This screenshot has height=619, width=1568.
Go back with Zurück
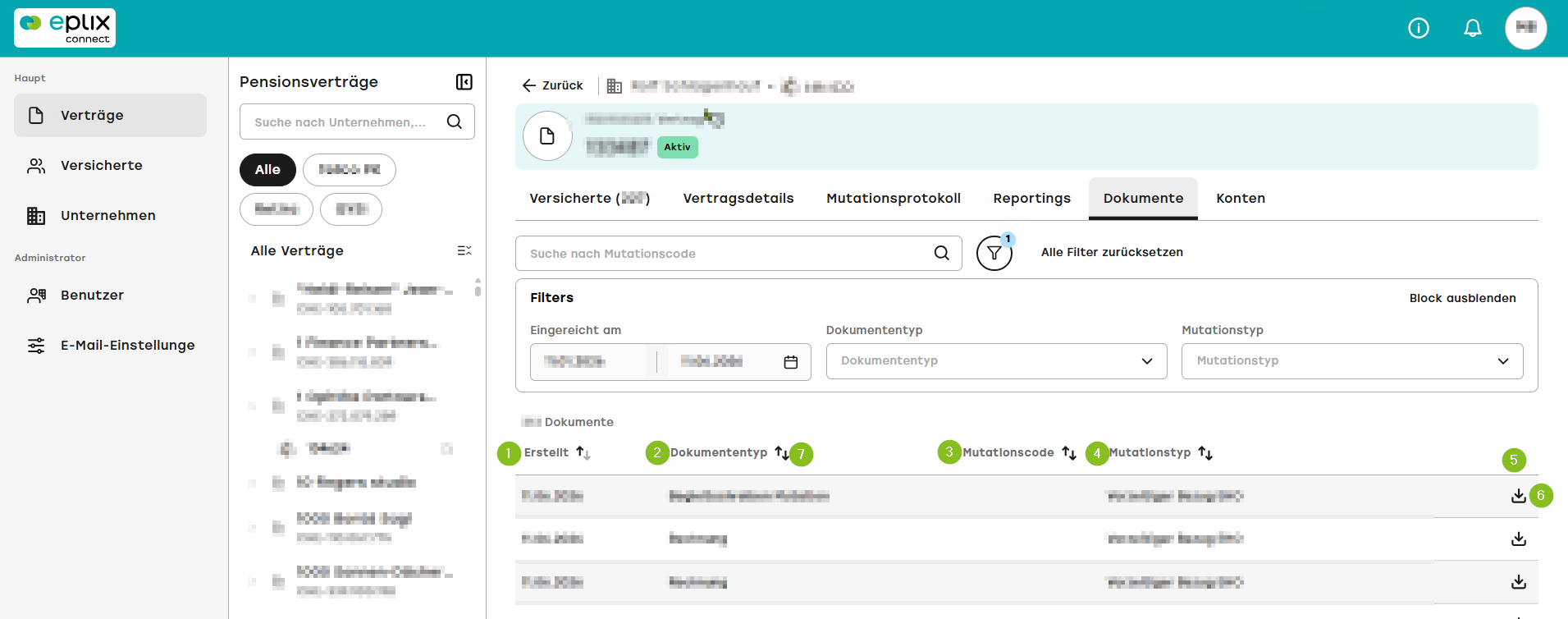552,85
